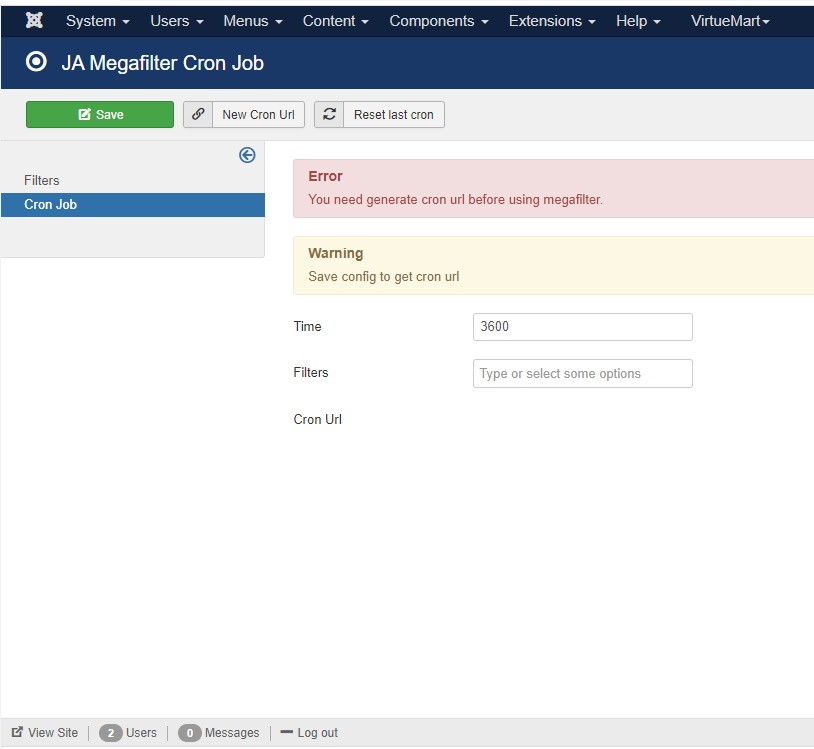
Task: Click 'You need generate cron url' error text
Action: [x=455, y=199]
